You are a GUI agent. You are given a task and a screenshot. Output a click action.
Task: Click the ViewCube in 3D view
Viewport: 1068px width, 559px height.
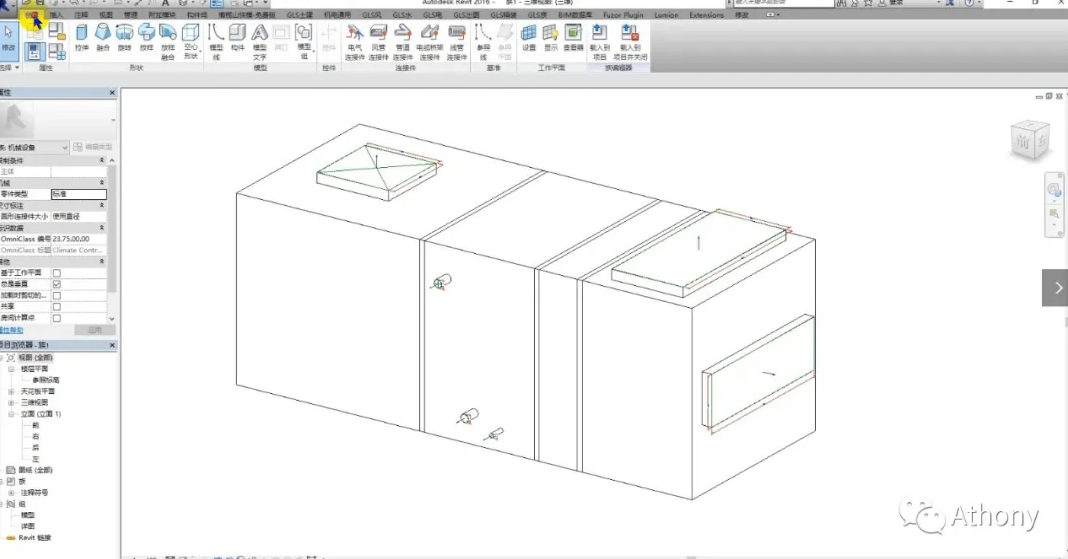coord(1030,141)
